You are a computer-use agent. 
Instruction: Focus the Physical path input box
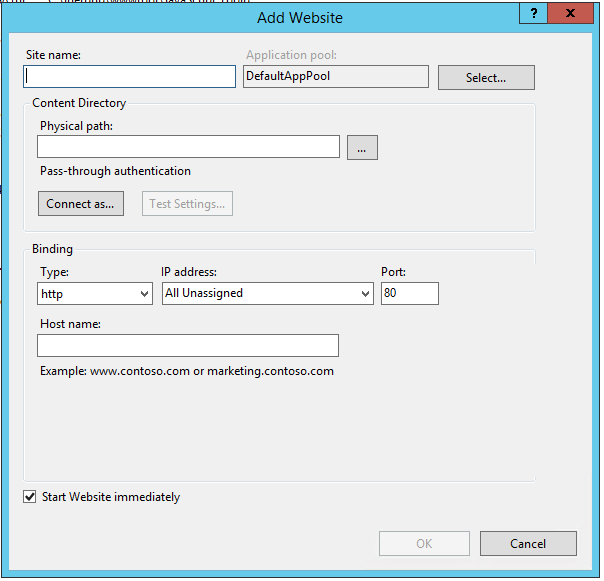pyautogui.click(x=188, y=147)
